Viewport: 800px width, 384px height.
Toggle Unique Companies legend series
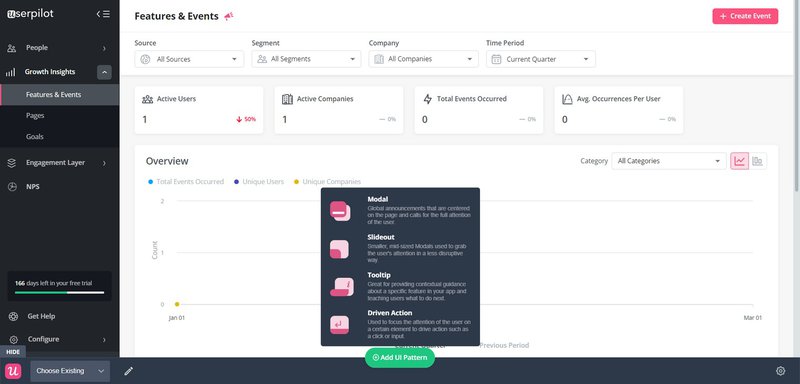[327, 182]
